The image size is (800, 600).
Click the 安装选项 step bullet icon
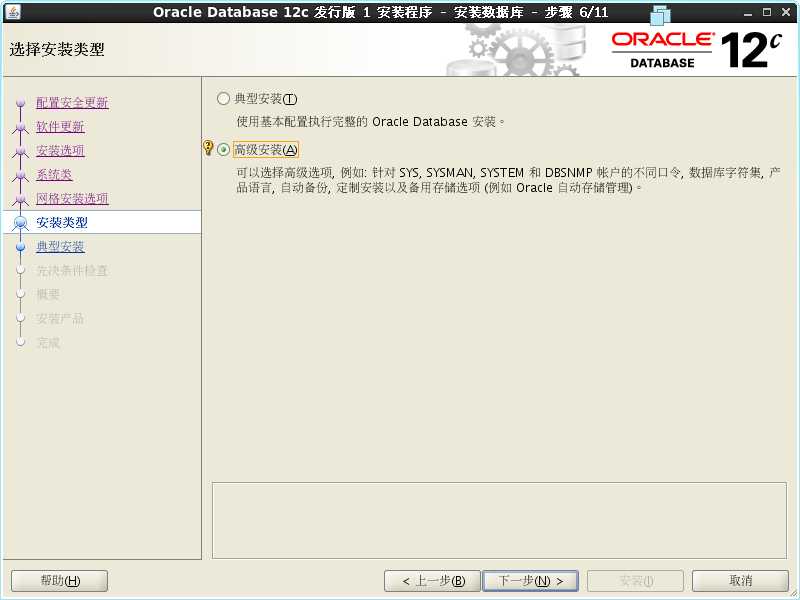20,151
